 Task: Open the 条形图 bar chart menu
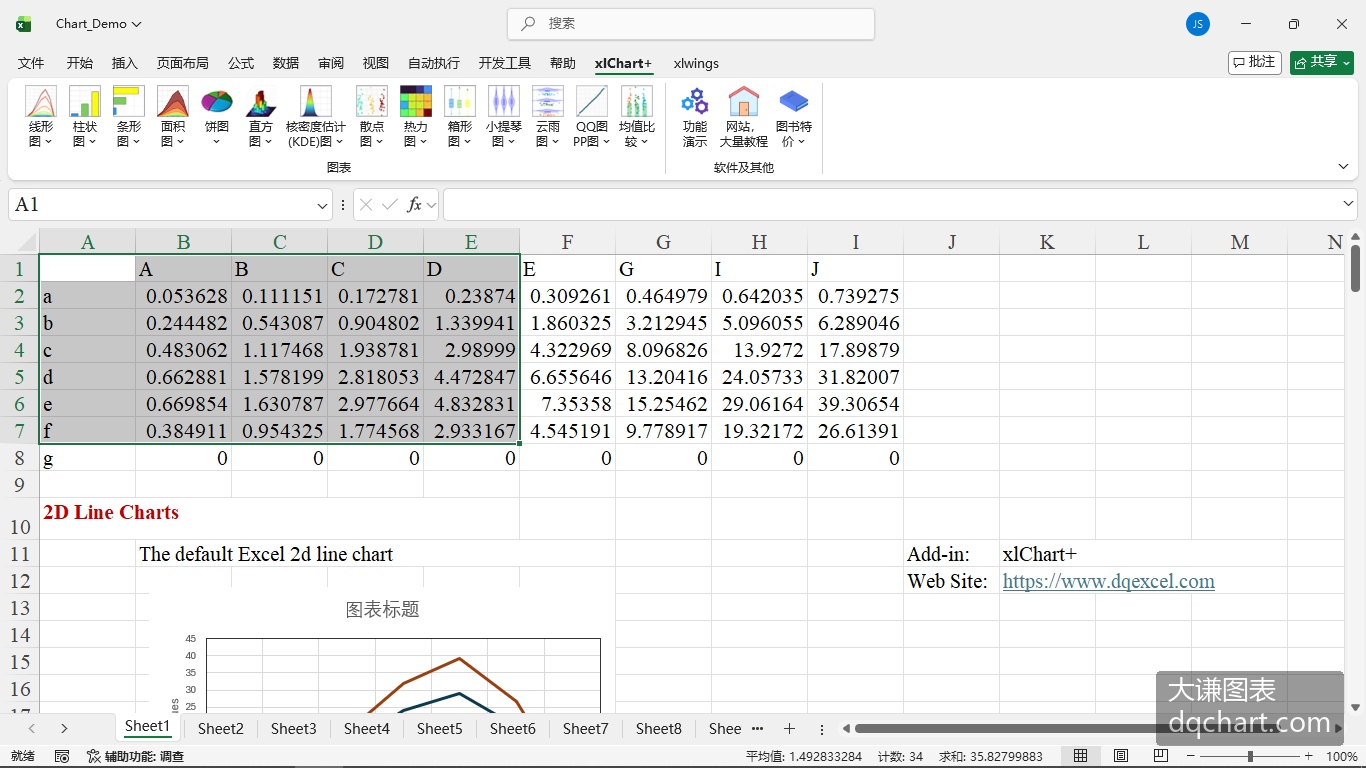(x=129, y=117)
